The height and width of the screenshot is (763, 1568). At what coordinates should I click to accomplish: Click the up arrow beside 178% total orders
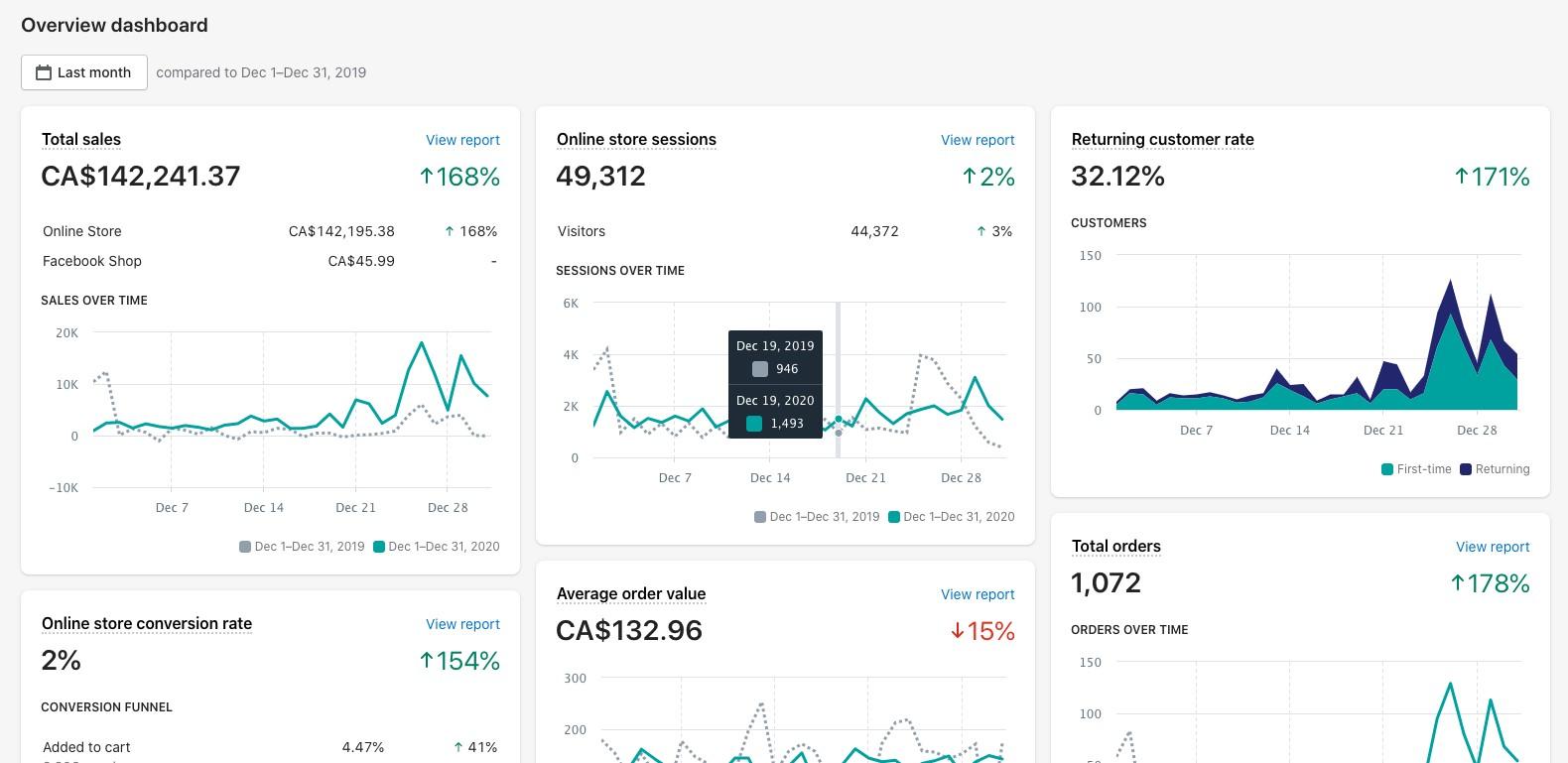[x=1457, y=583]
